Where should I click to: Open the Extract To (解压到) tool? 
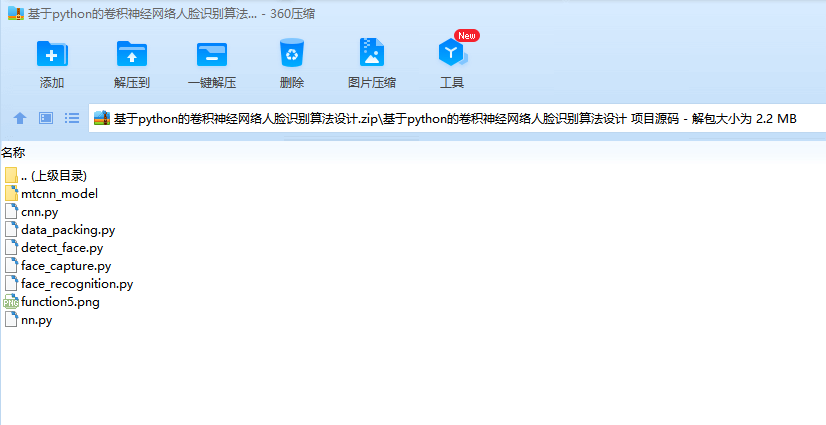132,54
